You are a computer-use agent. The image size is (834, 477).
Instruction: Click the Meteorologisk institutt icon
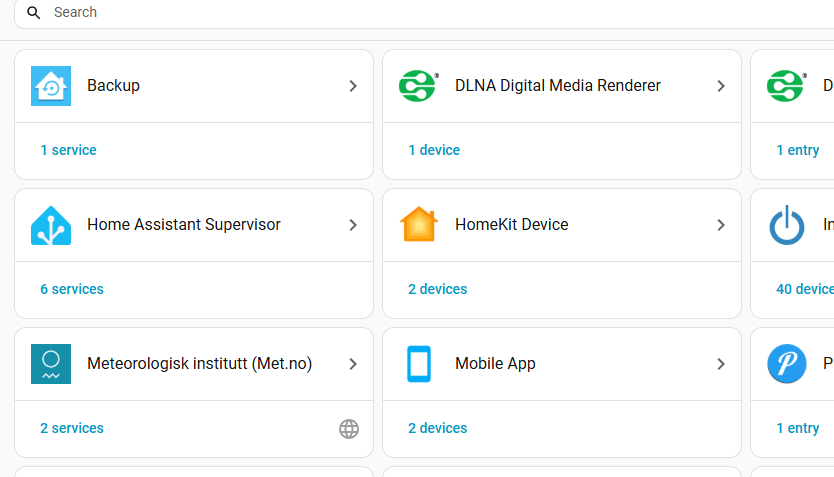click(x=51, y=364)
